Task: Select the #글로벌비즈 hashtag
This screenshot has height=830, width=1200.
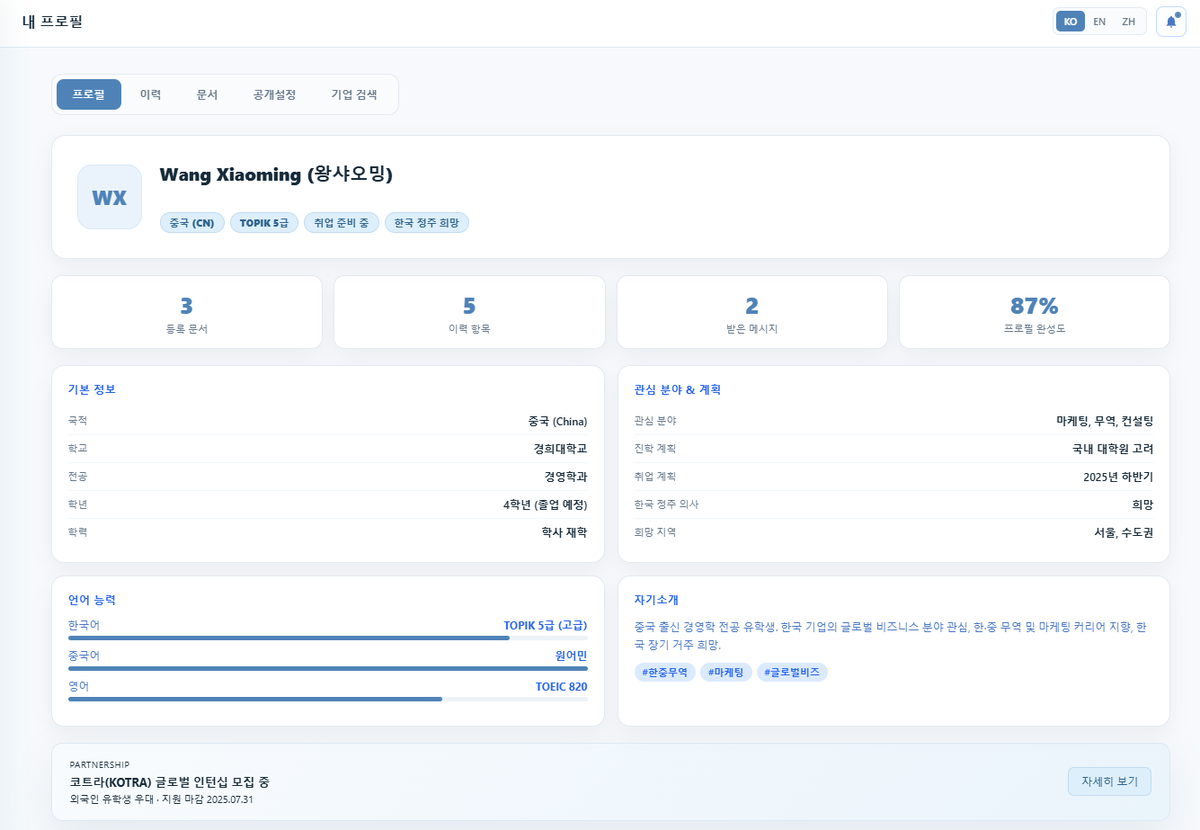Action: click(792, 672)
